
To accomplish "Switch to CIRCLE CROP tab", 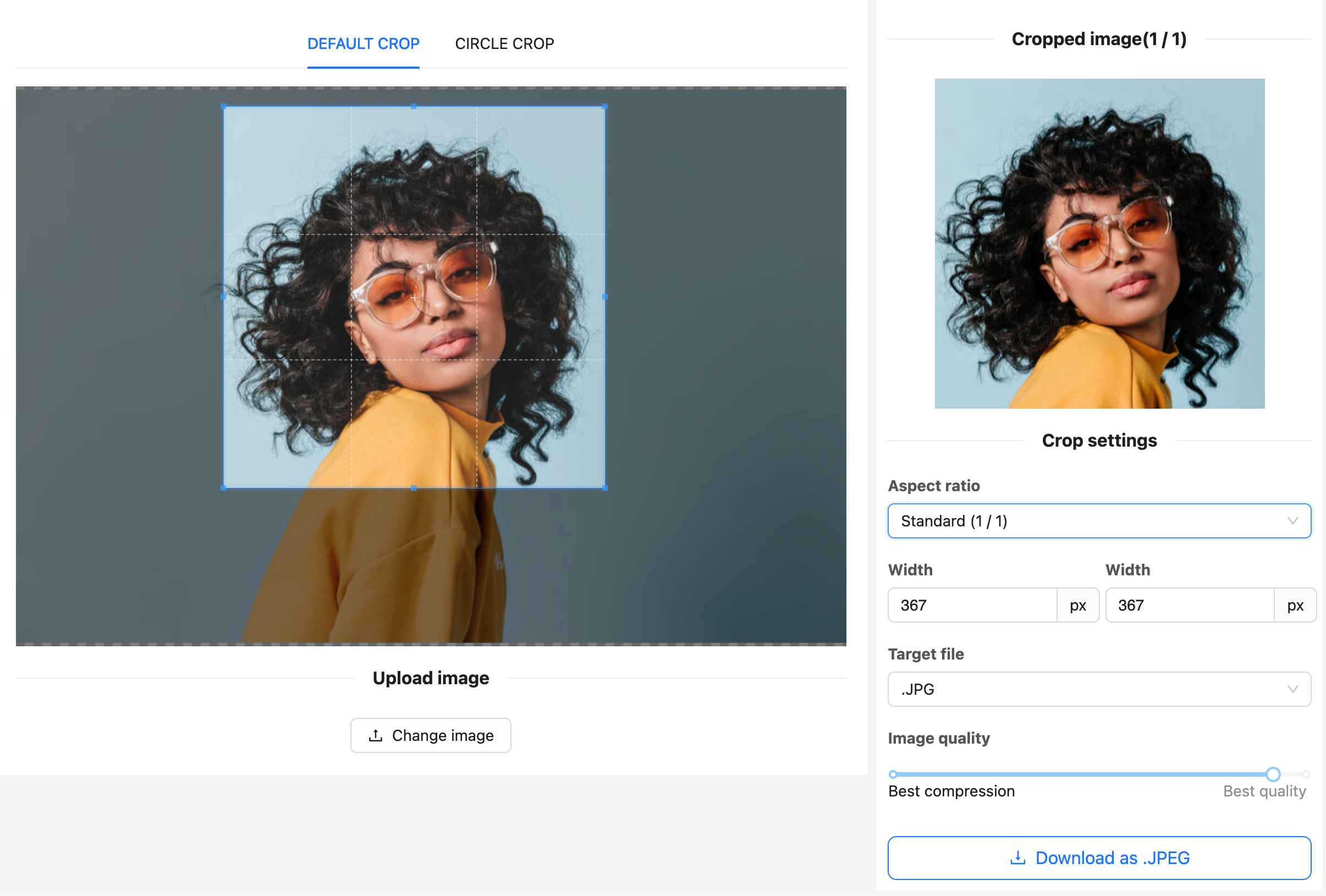I will [503, 42].
